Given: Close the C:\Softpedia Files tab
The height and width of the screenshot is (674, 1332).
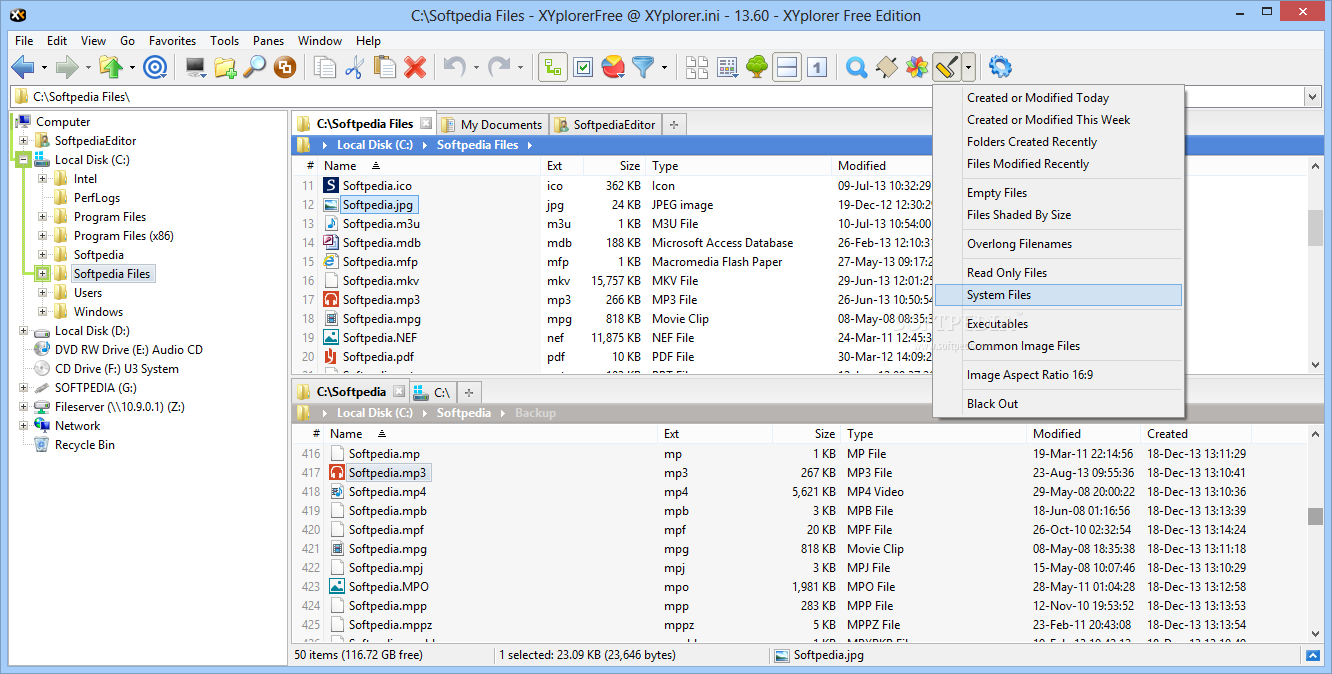Looking at the screenshot, I should point(426,124).
